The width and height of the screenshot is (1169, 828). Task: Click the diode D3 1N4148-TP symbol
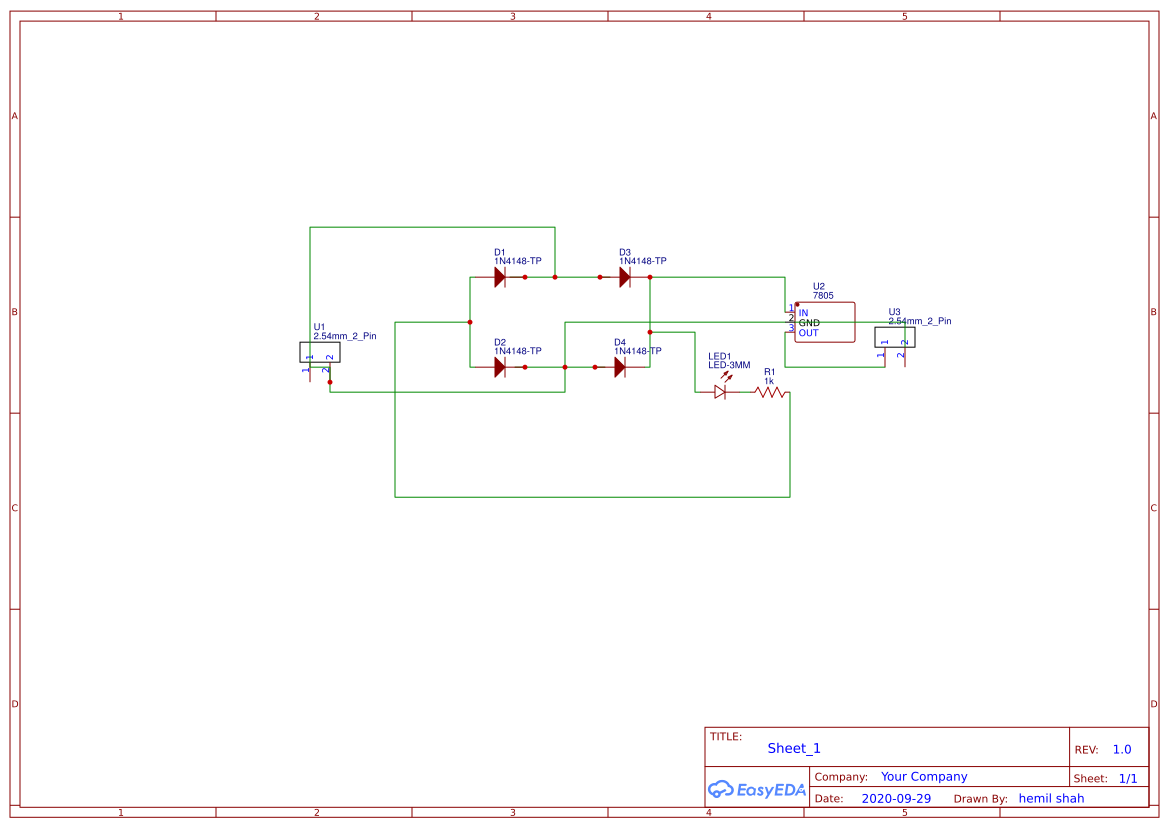(x=625, y=276)
